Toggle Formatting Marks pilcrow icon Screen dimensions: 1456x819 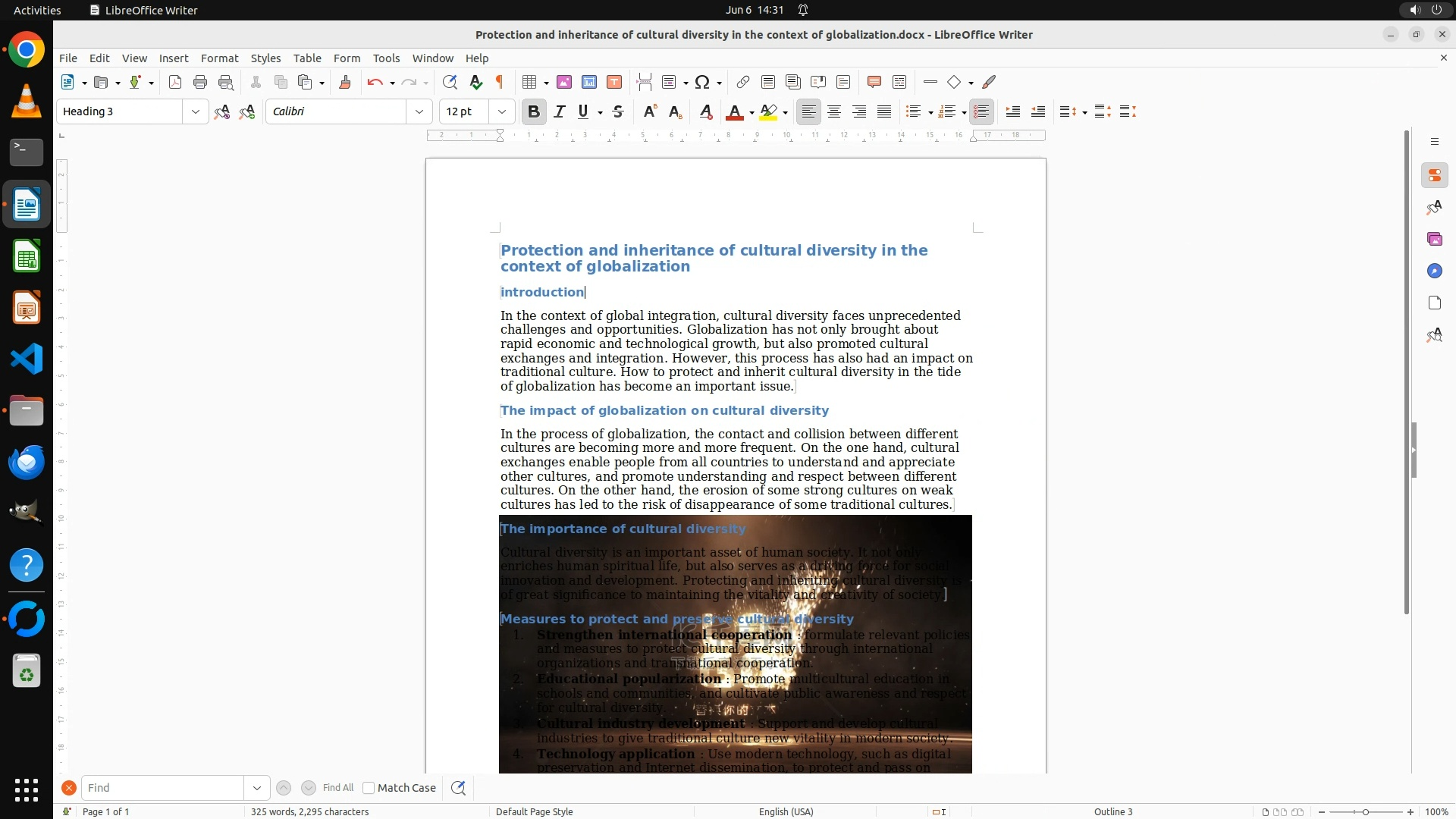500,83
